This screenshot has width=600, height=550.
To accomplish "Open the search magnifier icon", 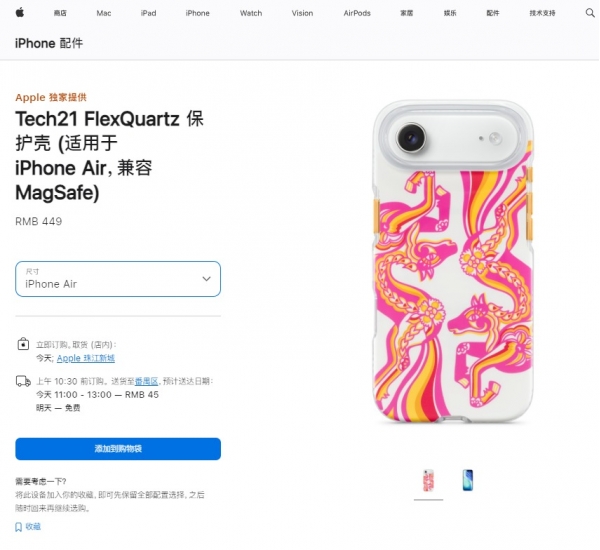I will pos(590,13).
